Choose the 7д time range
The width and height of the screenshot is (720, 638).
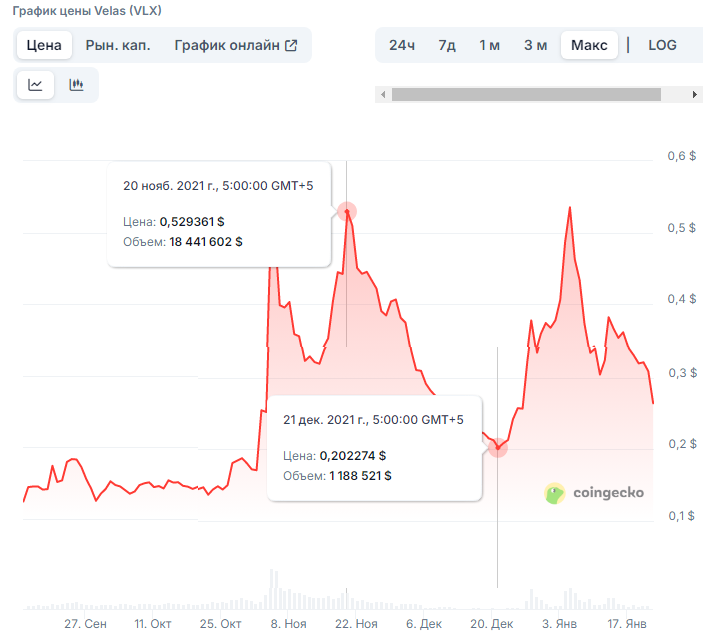tap(447, 45)
